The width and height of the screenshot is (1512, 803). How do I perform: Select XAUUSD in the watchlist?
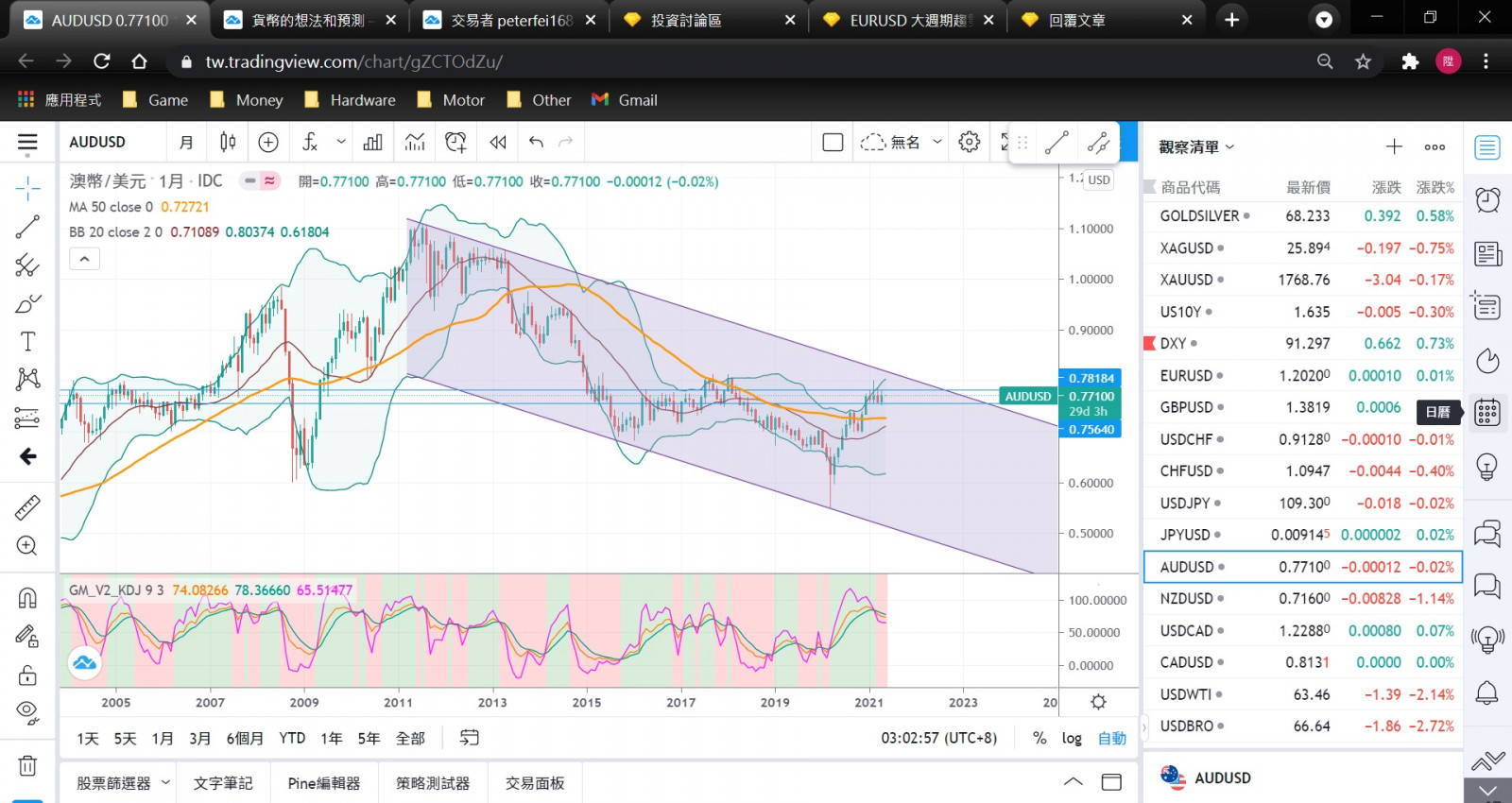pos(1187,280)
